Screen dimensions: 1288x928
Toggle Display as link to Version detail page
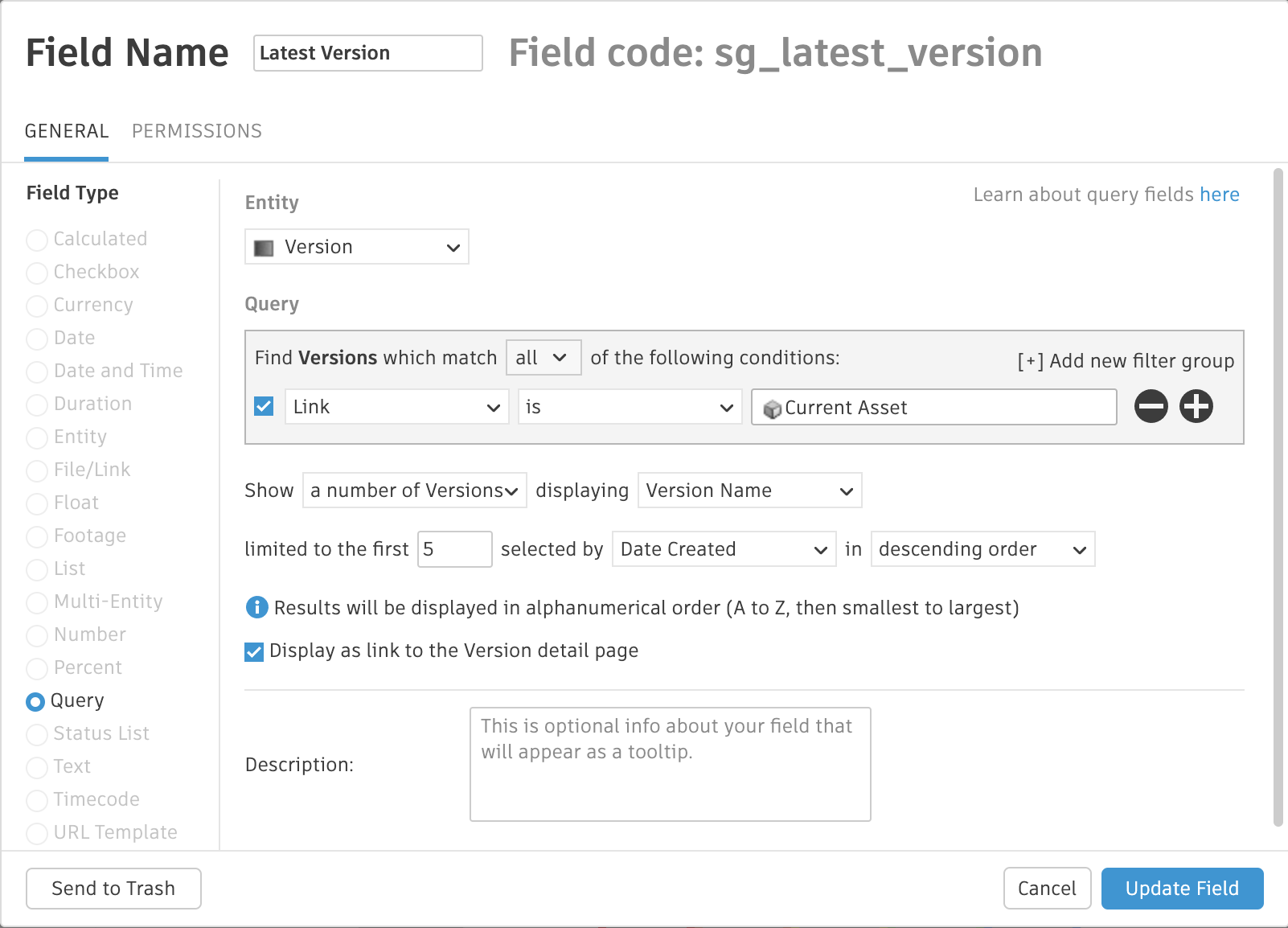click(254, 651)
